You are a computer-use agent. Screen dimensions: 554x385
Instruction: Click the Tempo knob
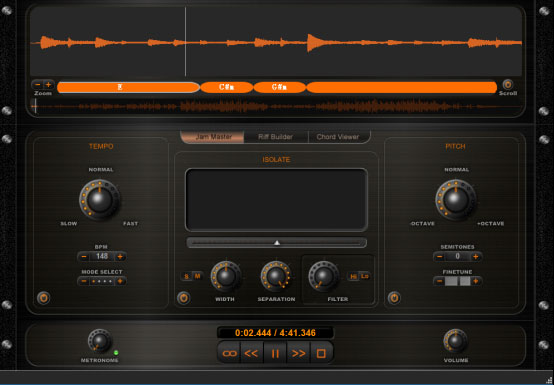point(100,200)
